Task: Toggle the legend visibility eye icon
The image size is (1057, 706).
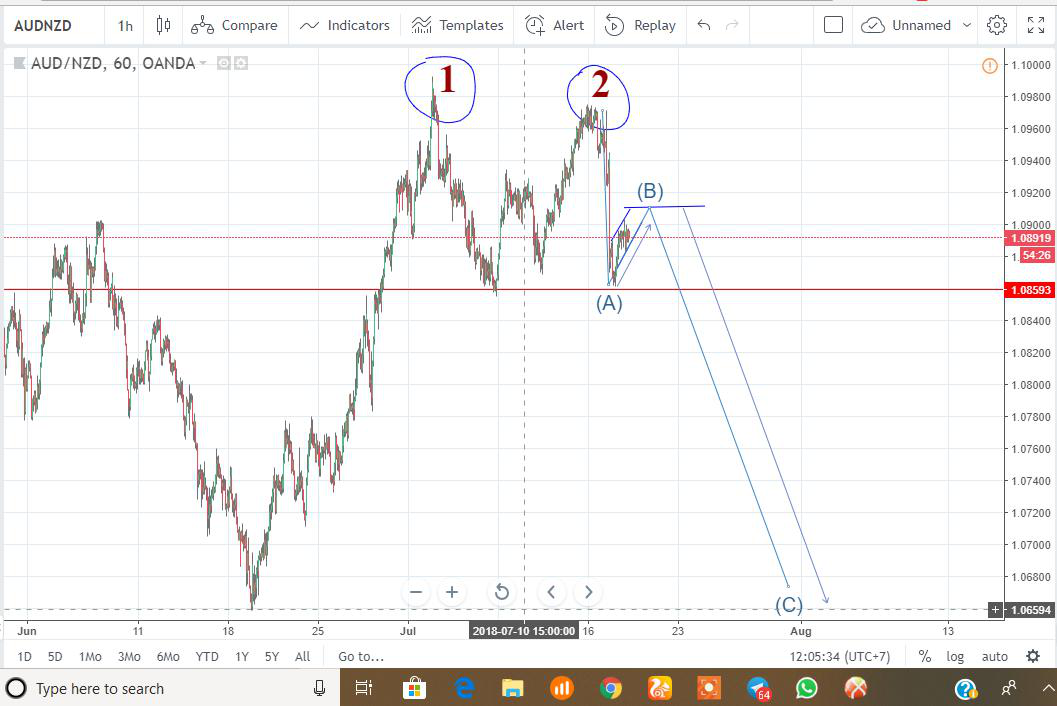Action: point(224,63)
